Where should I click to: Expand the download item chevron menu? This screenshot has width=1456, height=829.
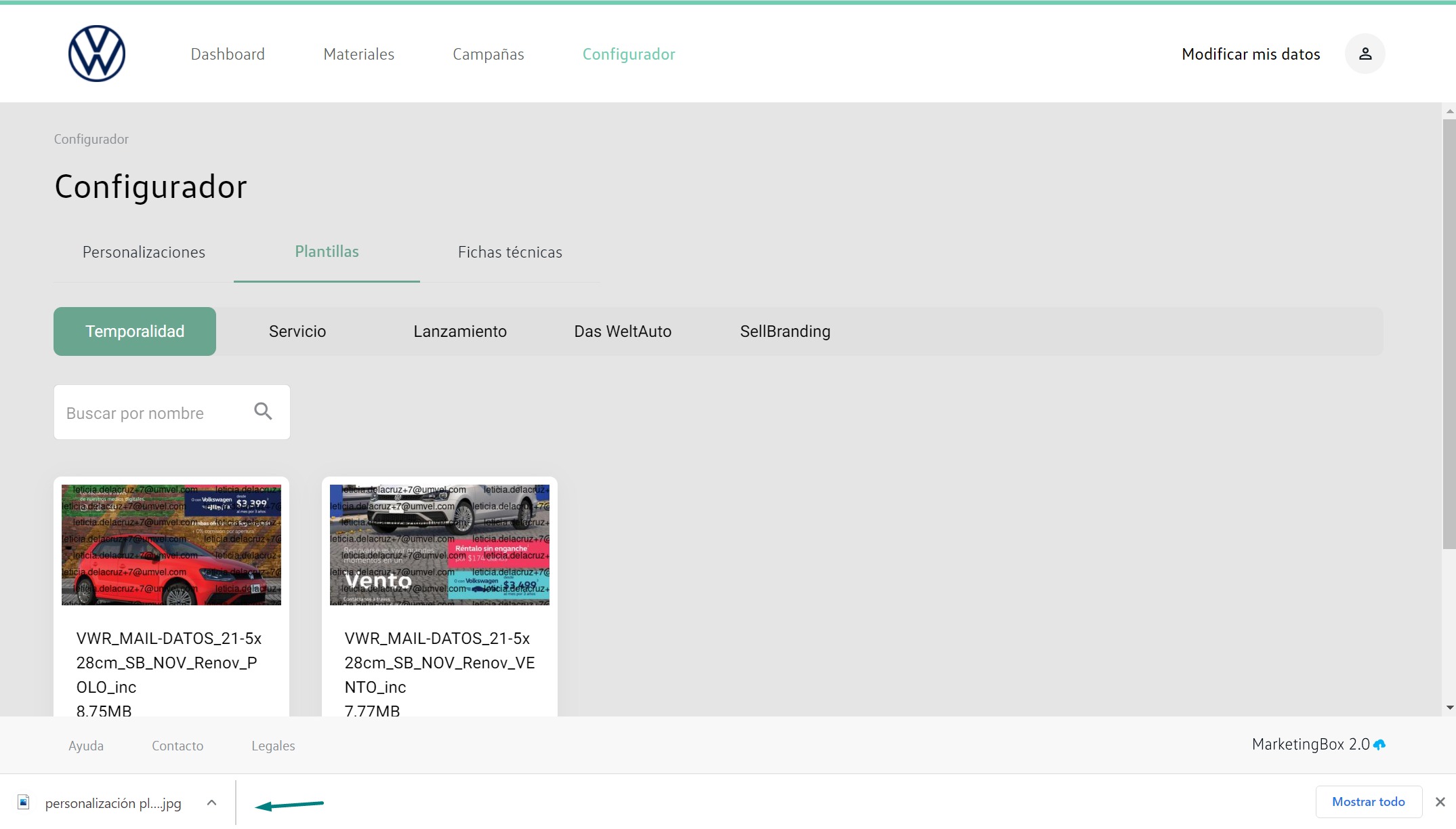(x=211, y=803)
